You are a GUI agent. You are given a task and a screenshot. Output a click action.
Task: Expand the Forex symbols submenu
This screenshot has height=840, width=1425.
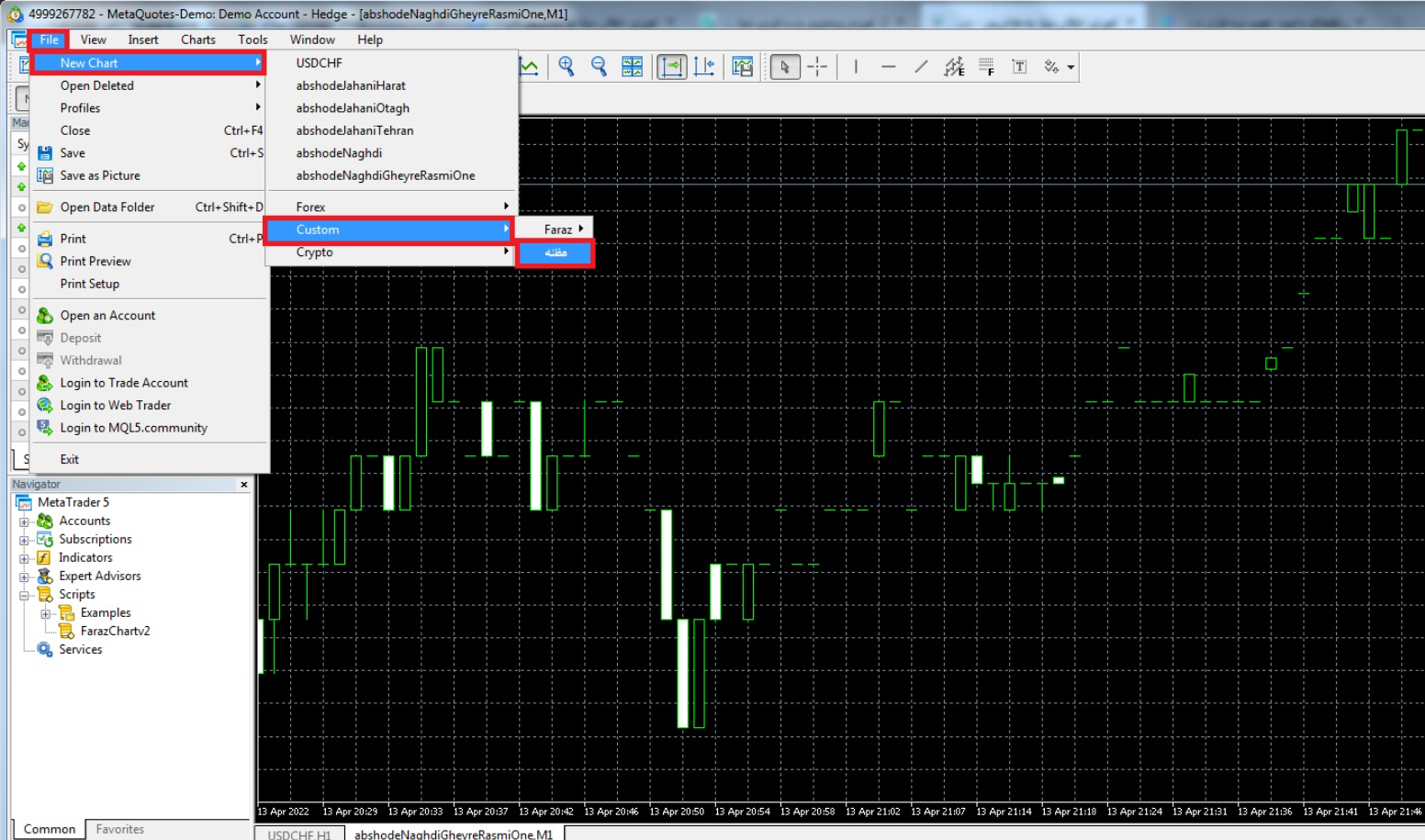pos(391,207)
